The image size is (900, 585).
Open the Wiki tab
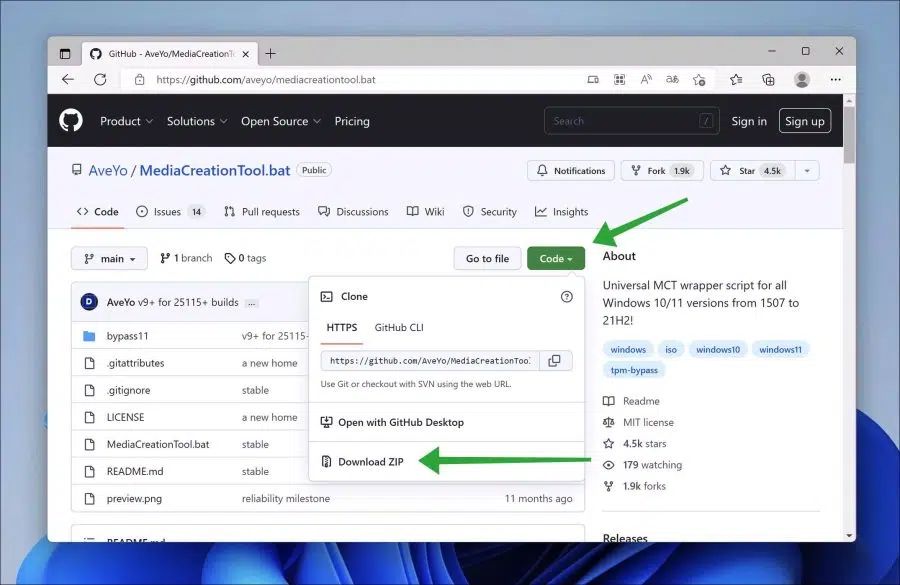pos(425,212)
